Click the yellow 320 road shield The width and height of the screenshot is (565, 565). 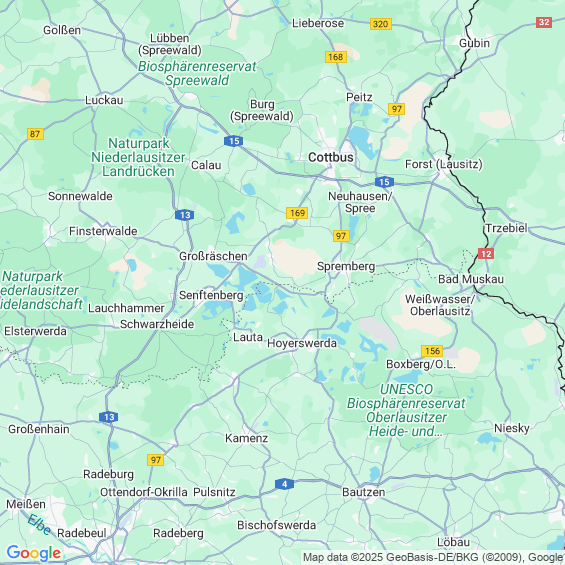[x=381, y=24]
